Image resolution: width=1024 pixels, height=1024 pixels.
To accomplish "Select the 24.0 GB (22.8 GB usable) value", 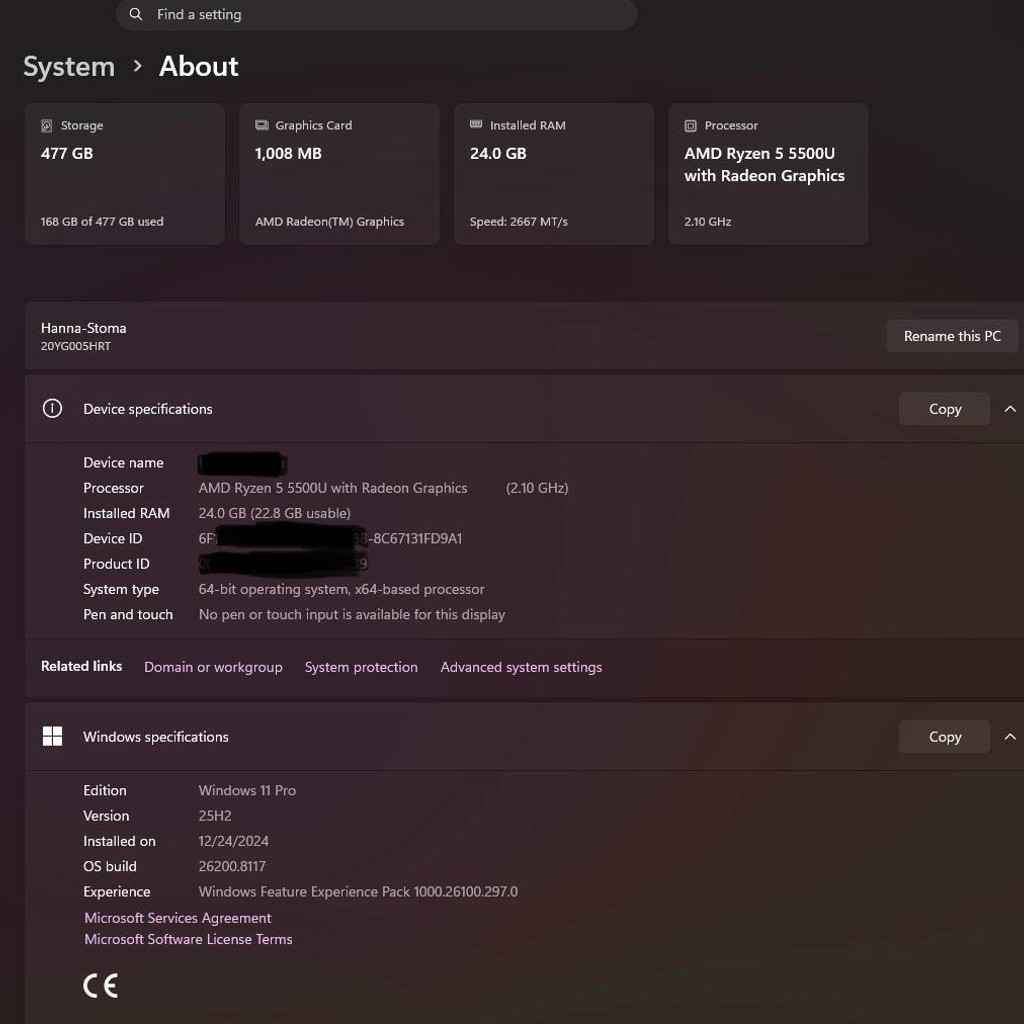I will 274,513.
